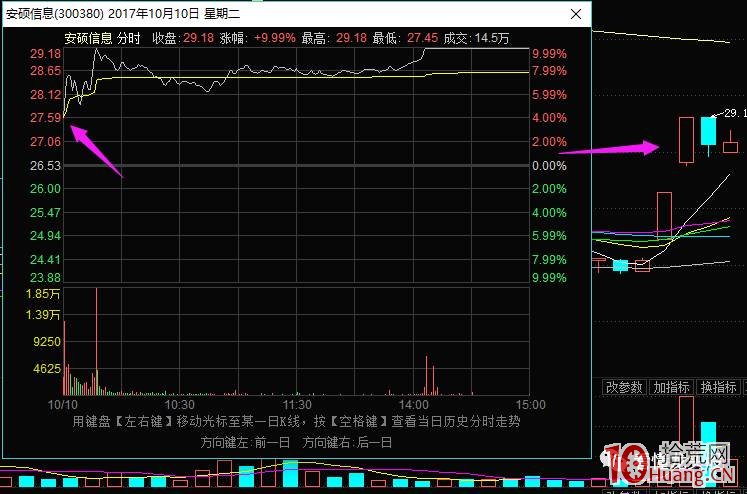Click the 换指标 button in K-line window
The height and width of the screenshot is (494, 747).
pyautogui.click(x=718, y=387)
